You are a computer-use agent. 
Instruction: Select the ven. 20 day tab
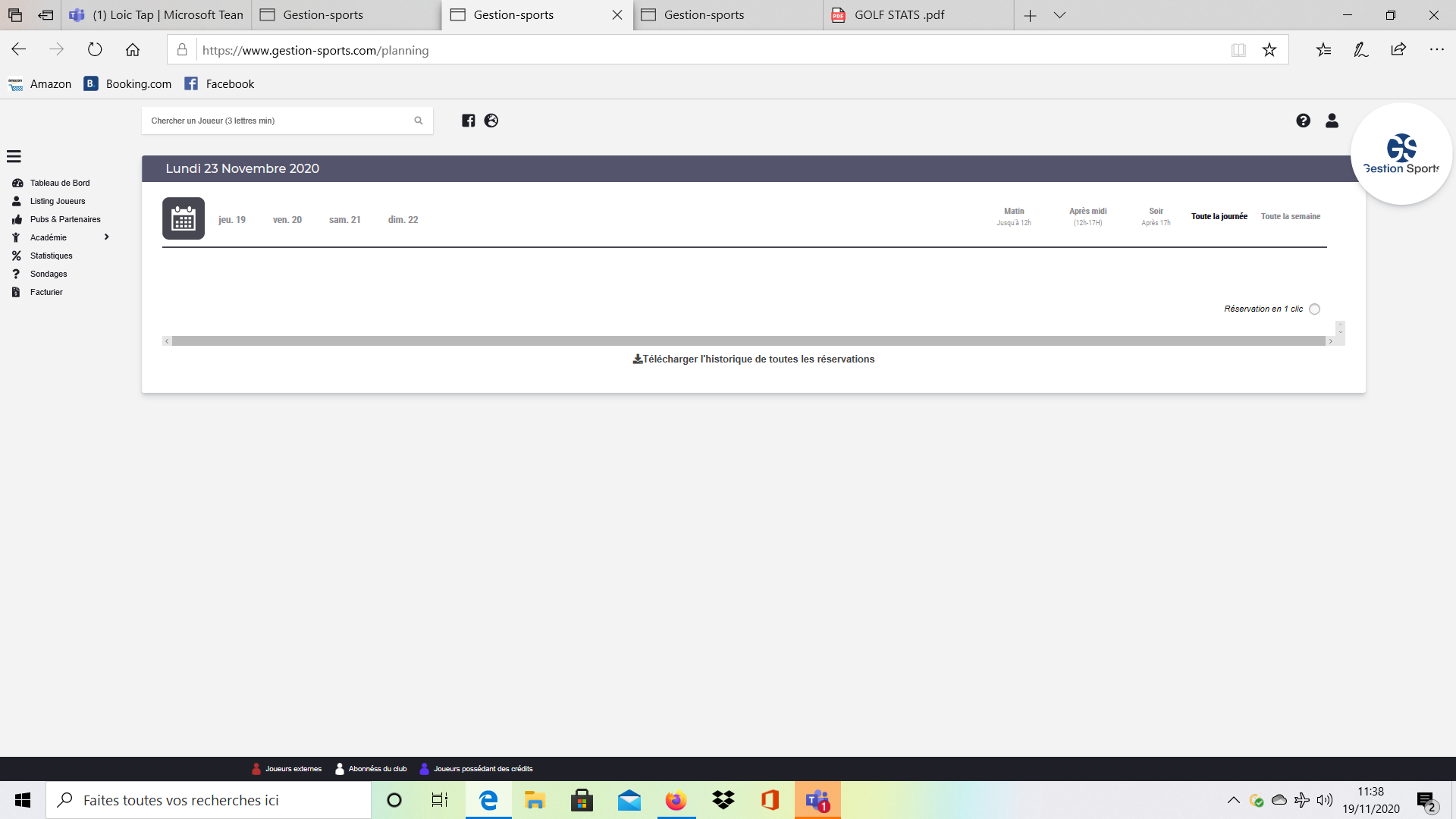pos(287,220)
